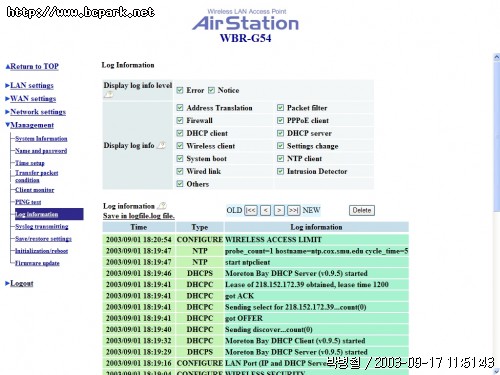This screenshot has height=375, width=500.
Task: Click the Time column header
Action: click(139, 227)
